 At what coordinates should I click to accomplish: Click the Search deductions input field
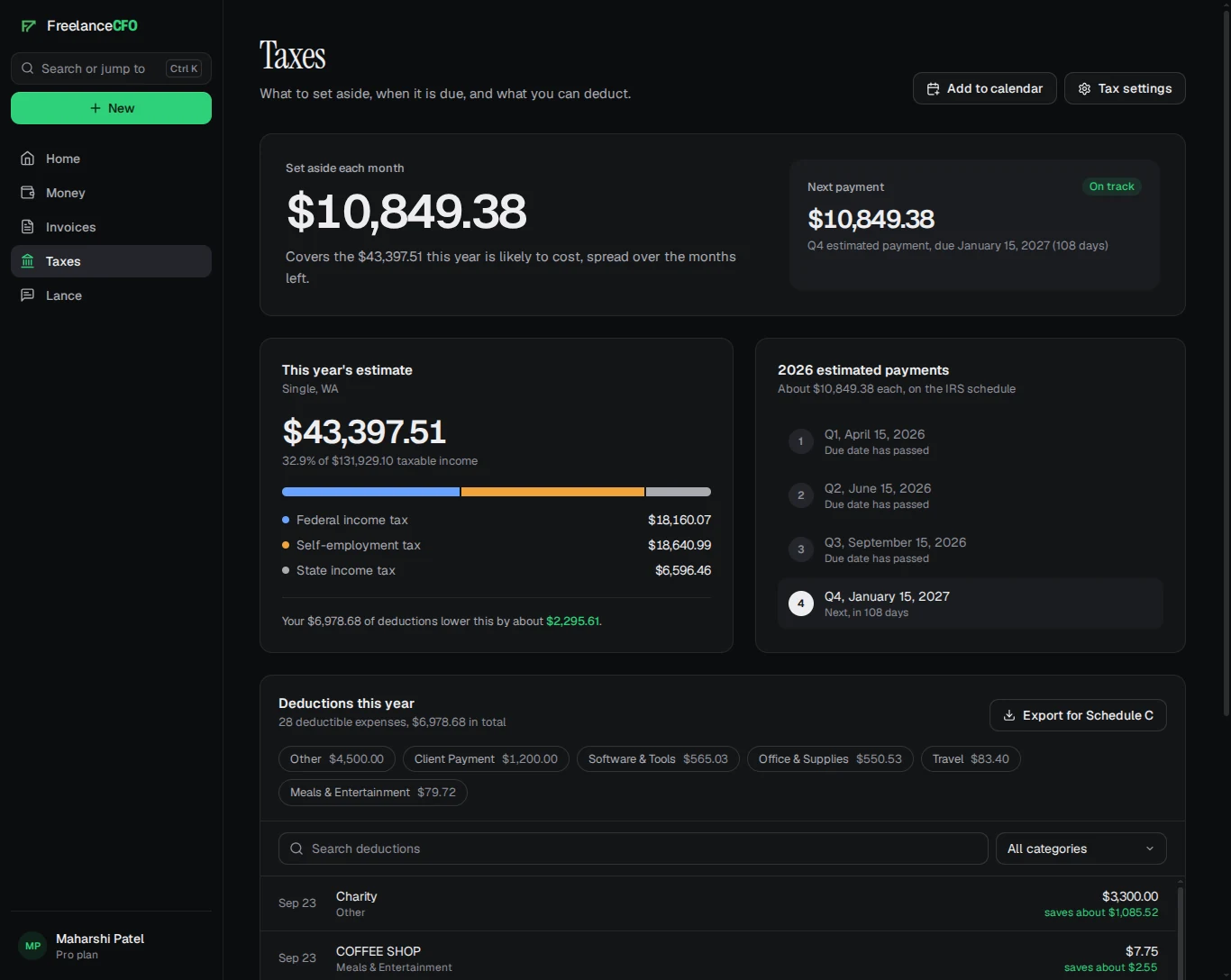coord(634,848)
